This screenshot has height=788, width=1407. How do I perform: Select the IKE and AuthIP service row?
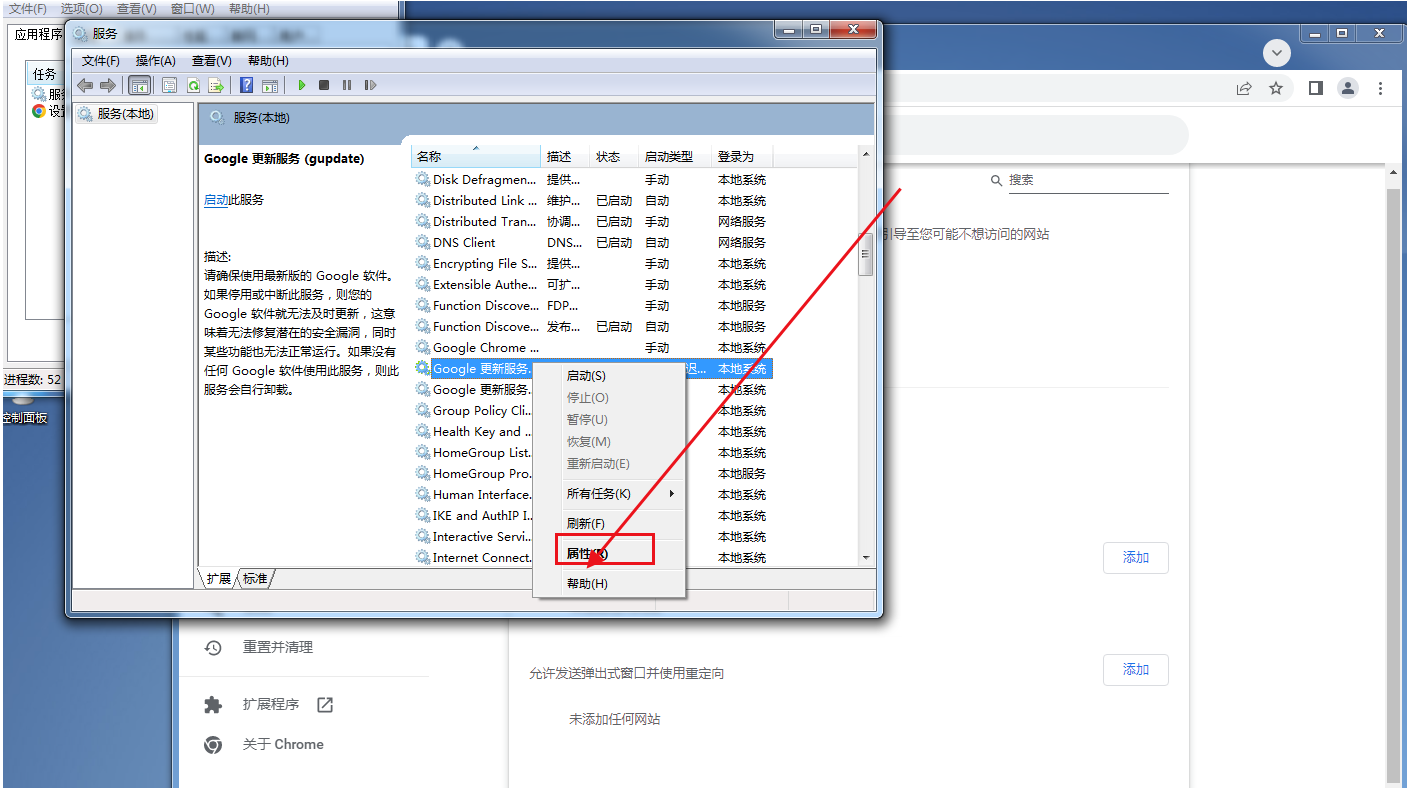(x=592, y=516)
